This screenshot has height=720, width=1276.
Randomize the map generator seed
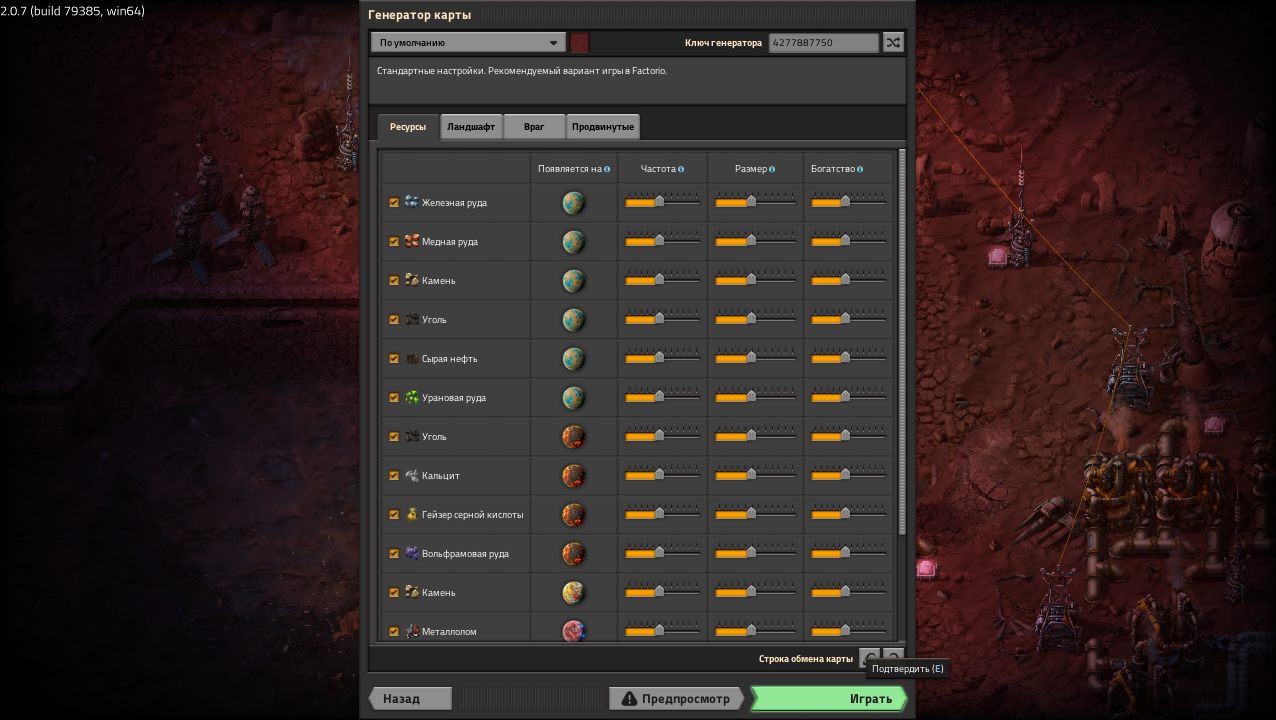point(893,43)
